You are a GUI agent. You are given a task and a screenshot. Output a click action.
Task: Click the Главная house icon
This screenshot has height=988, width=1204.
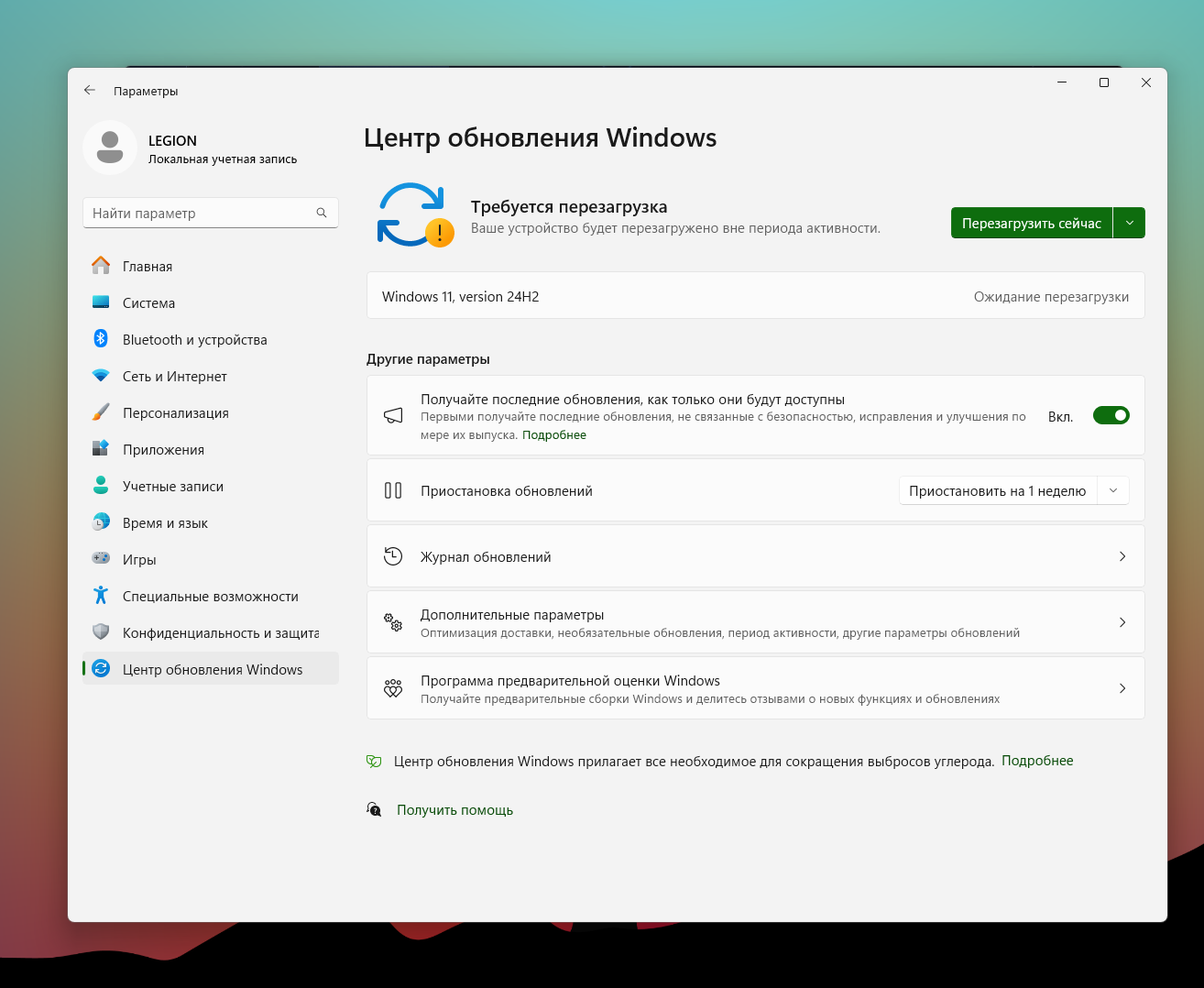coord(101,266)
